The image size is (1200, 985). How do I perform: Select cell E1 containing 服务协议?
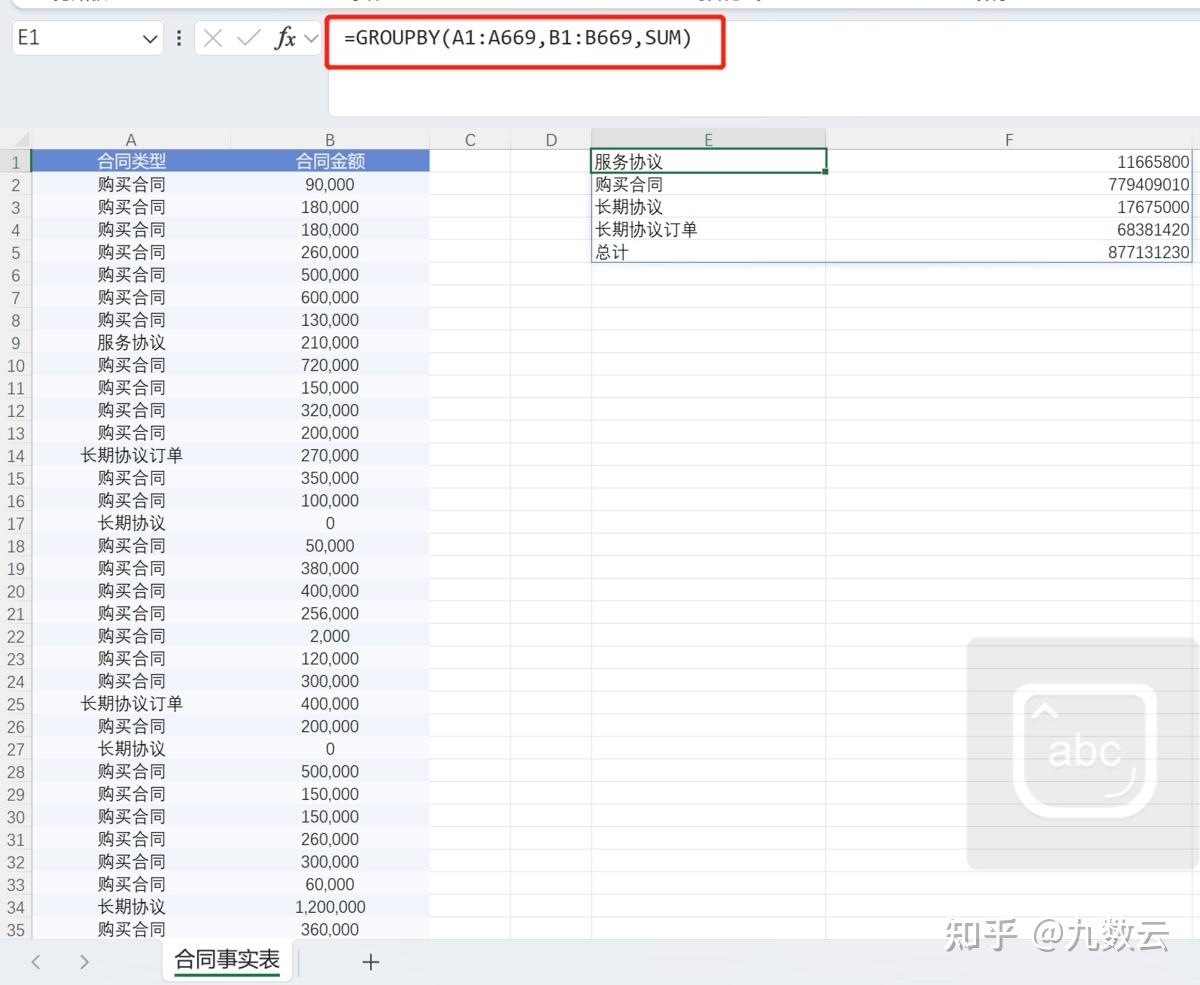coord(708,161)
